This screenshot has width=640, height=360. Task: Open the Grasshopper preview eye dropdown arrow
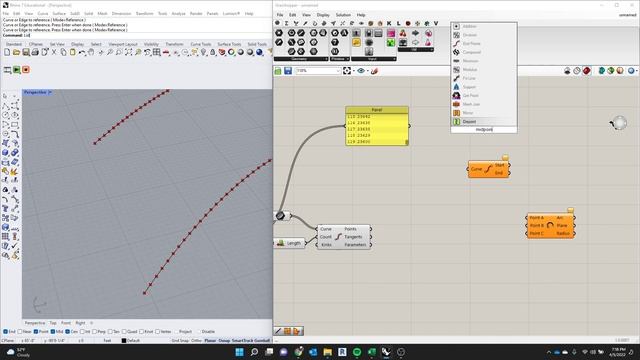pyautogui.click(x=368, y=71)
